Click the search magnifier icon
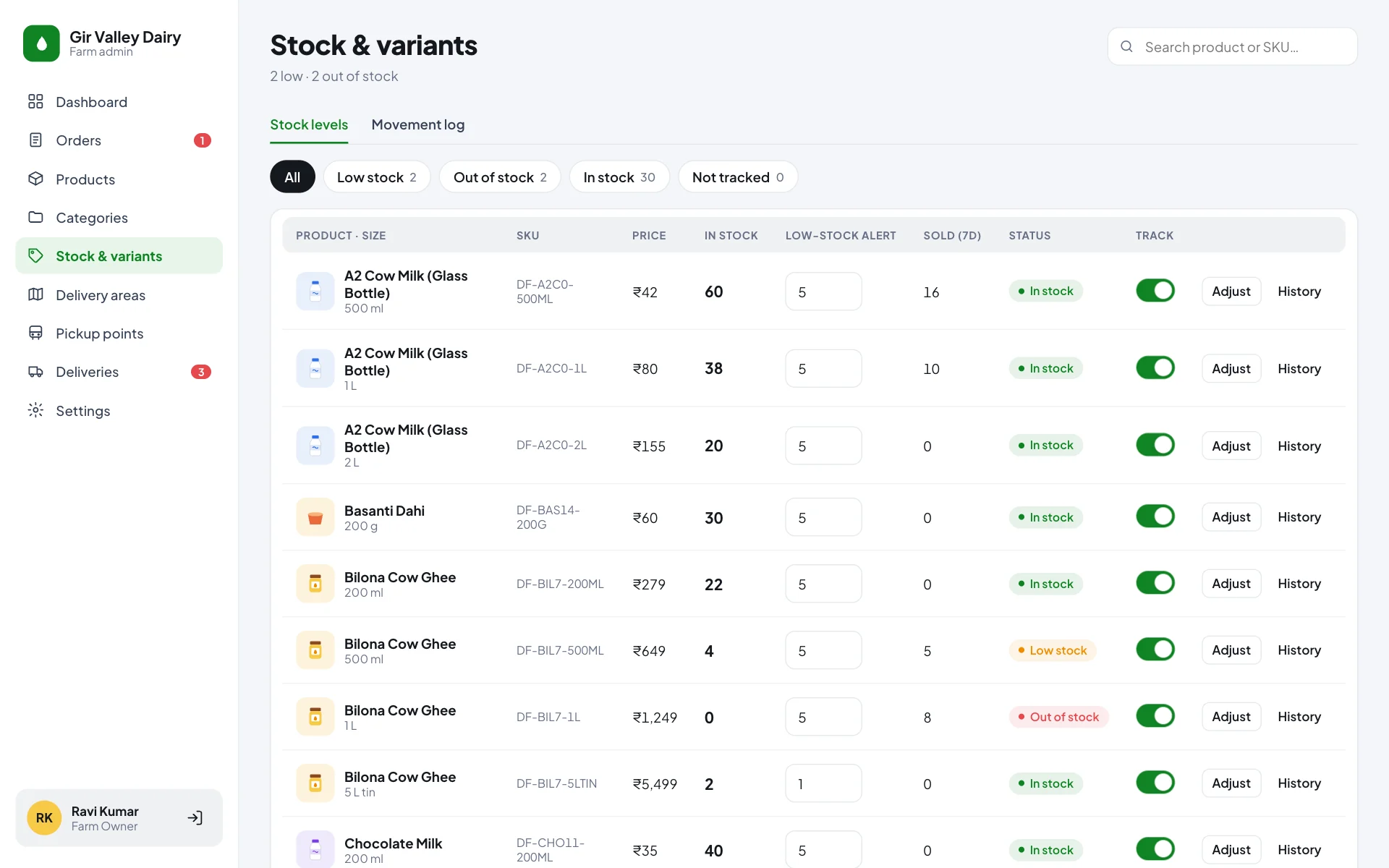Image resolution: width=1389 pixels, height=868 pixels. tap(1126, 46)
